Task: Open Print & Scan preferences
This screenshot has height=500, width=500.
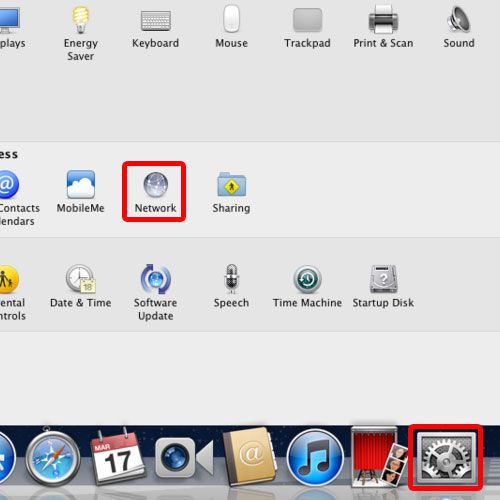Action: [383, 27]
